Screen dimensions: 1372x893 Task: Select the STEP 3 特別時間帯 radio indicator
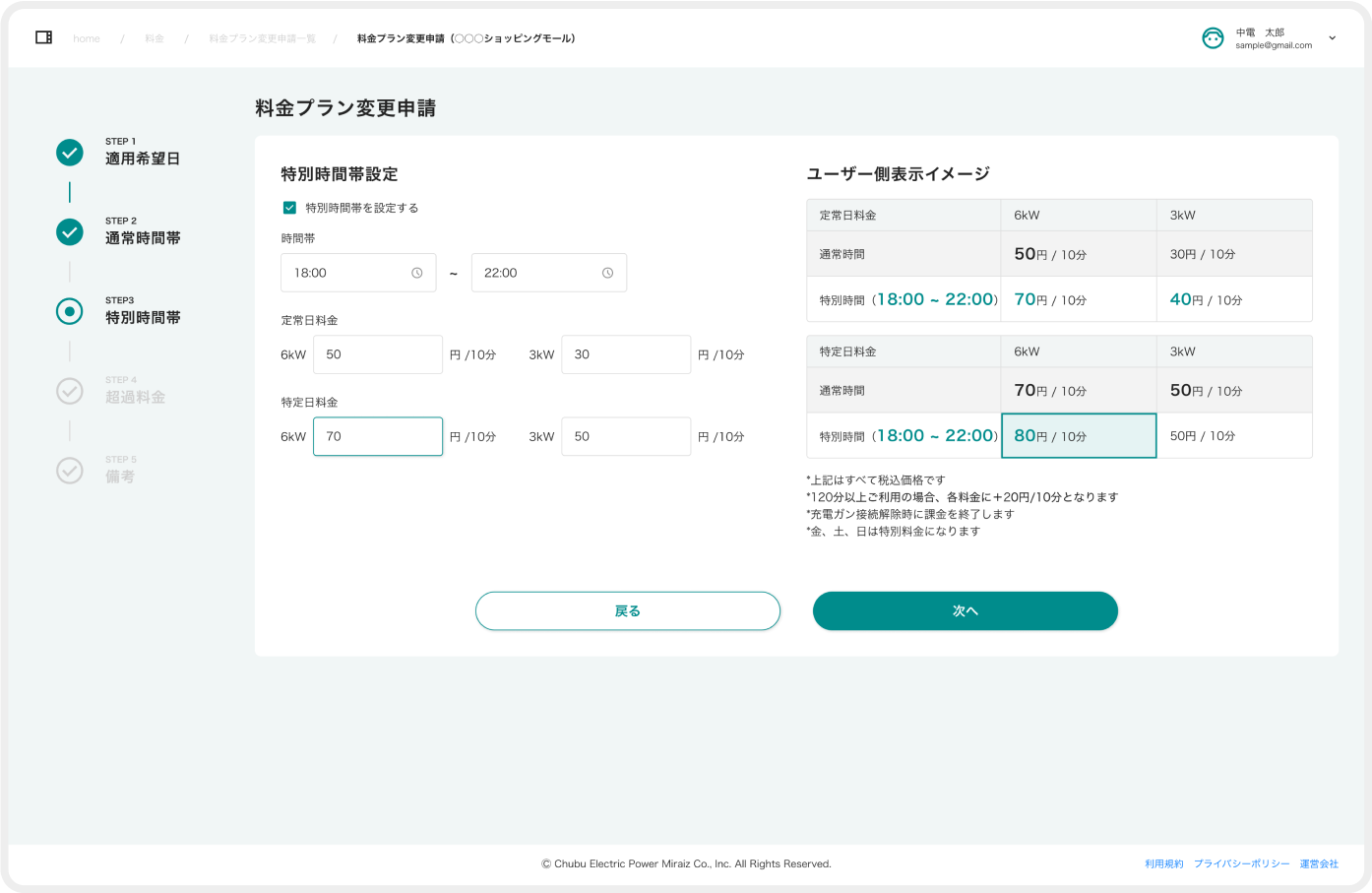[x=69, y=312]
